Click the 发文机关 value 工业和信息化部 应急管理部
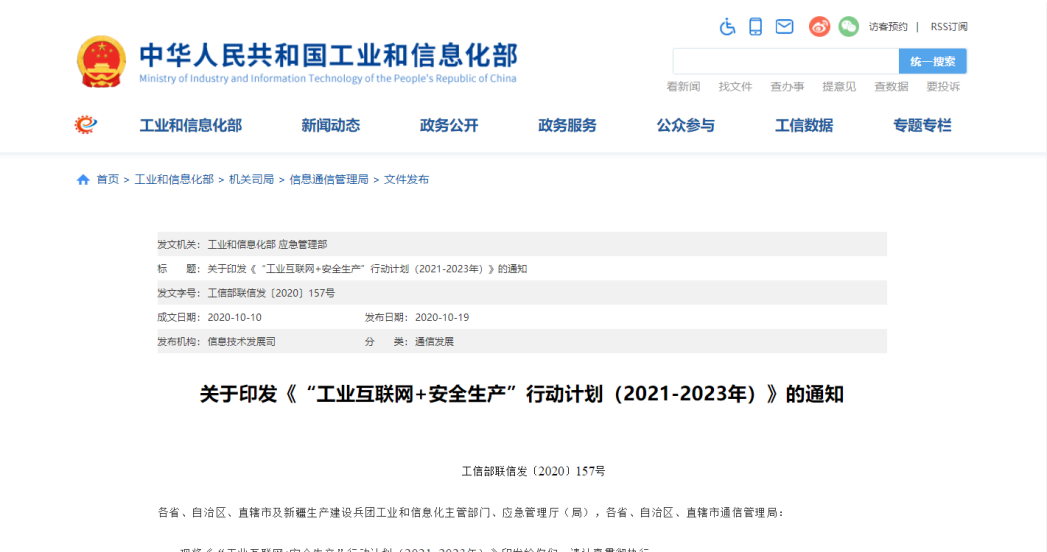The width and height of the screenshot is (1047, 552). point(268,244)
